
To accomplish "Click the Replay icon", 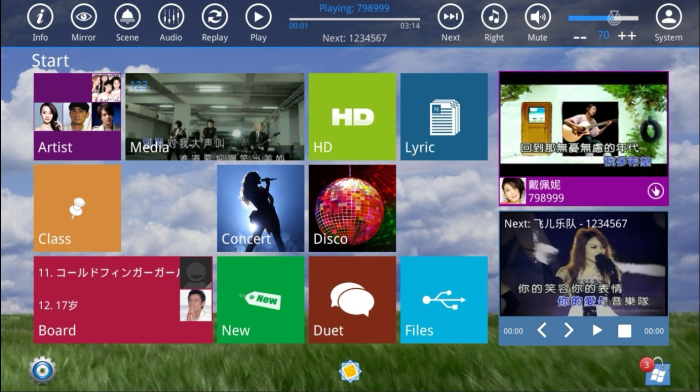I will pos(215,17).
